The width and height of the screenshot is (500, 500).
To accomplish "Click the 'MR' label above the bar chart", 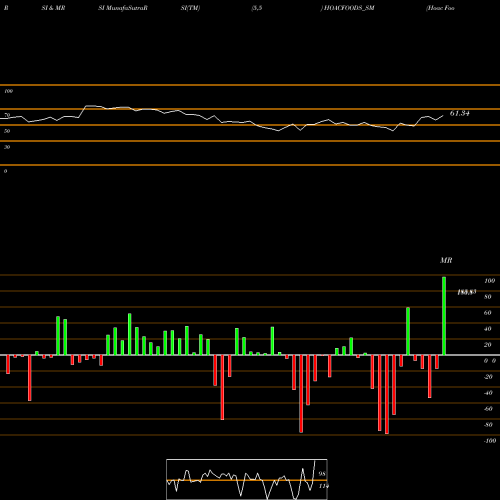I will coord(446,260).
